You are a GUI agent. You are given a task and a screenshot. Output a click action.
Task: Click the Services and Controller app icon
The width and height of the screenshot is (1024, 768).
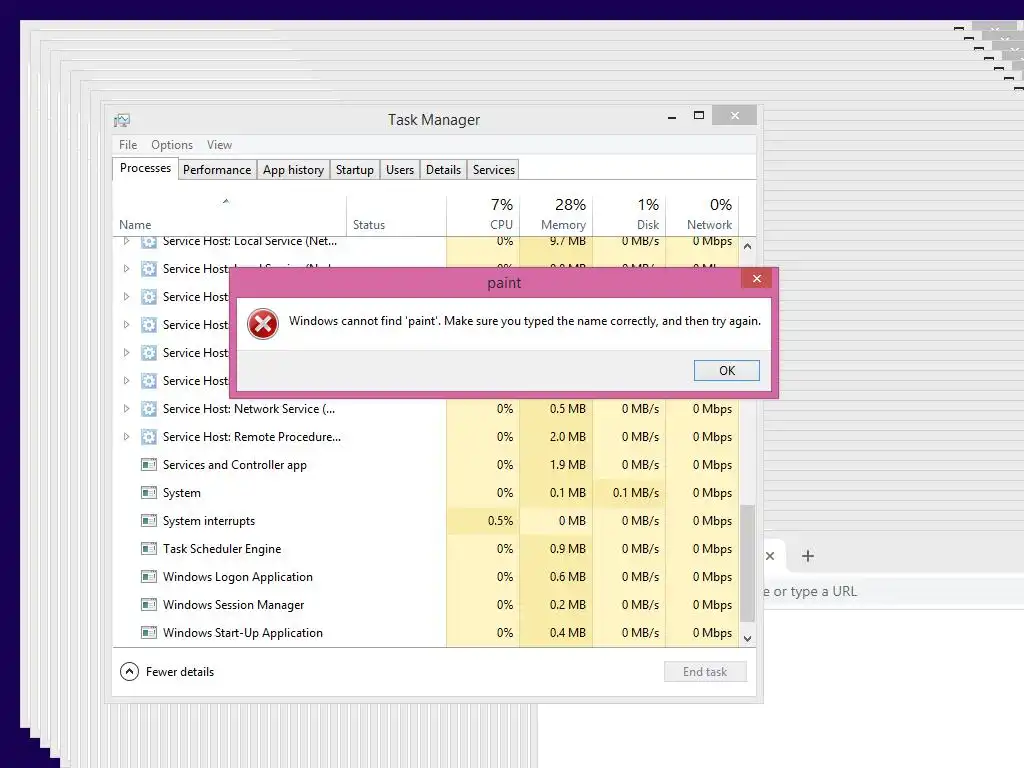pos(149,465)
